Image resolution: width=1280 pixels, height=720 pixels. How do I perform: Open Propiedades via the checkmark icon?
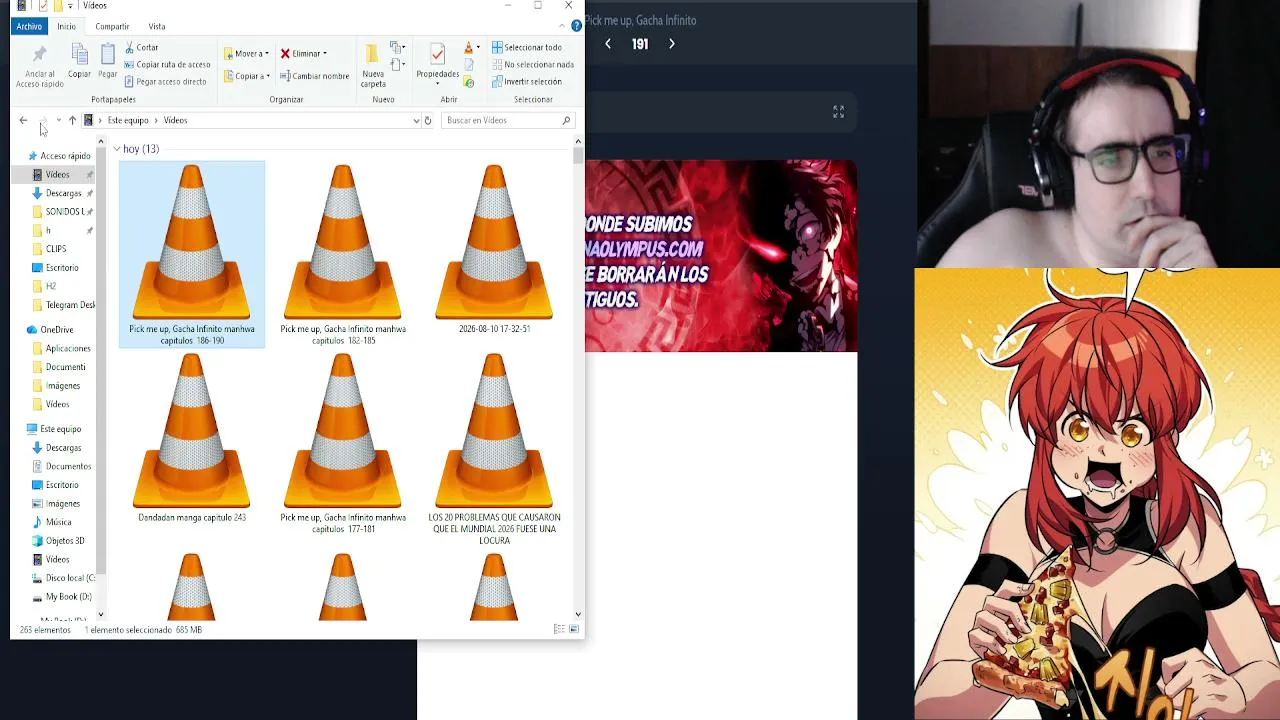click(x=437, y=55)
